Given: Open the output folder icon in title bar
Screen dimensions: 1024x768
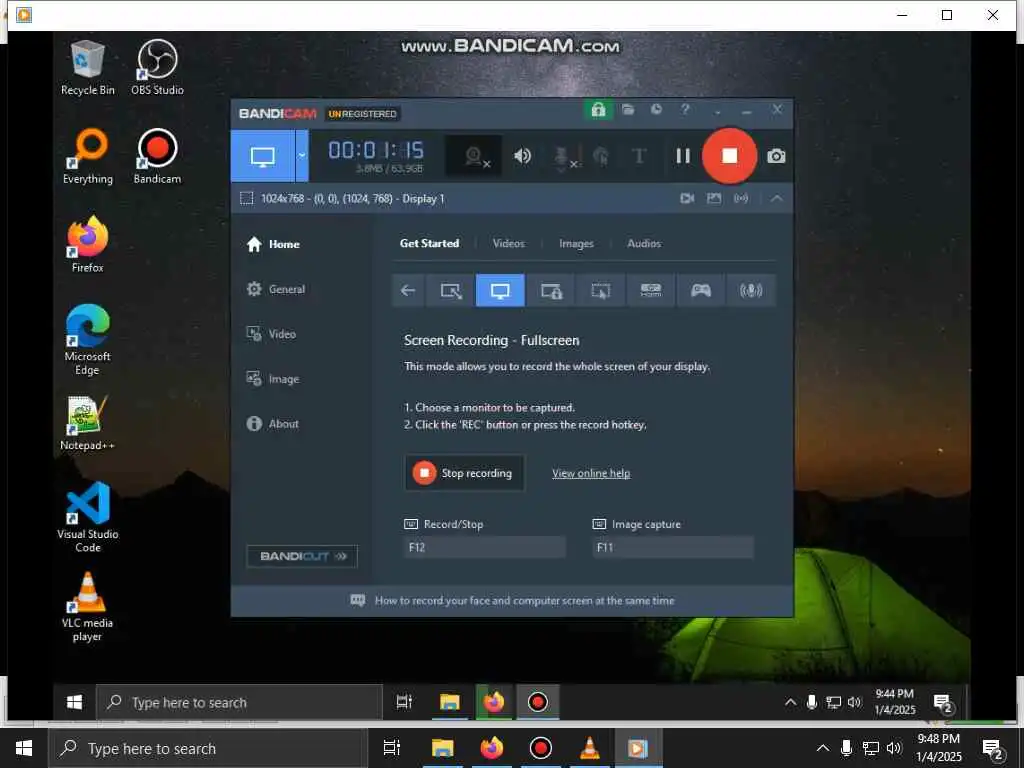Looking at the screenshot, I should click(628, 110).
